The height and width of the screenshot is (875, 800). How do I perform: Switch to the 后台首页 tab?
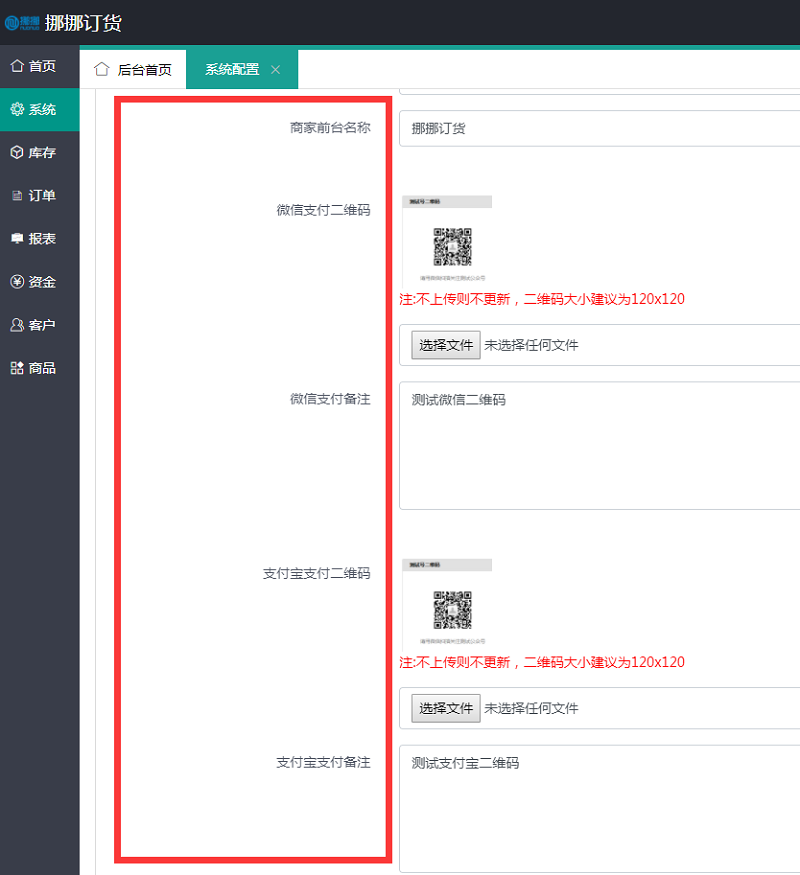tap(133, 69)
